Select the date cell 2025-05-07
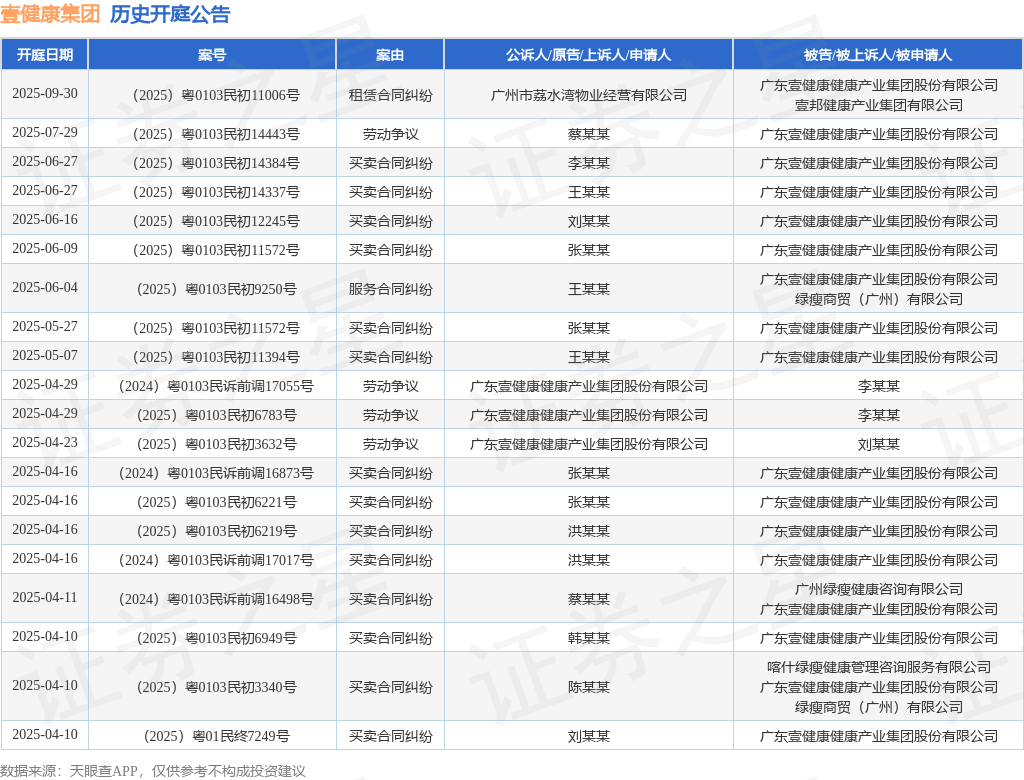Screen dimensions: 1024x780 pyautogui.click(x=44, y=355)
